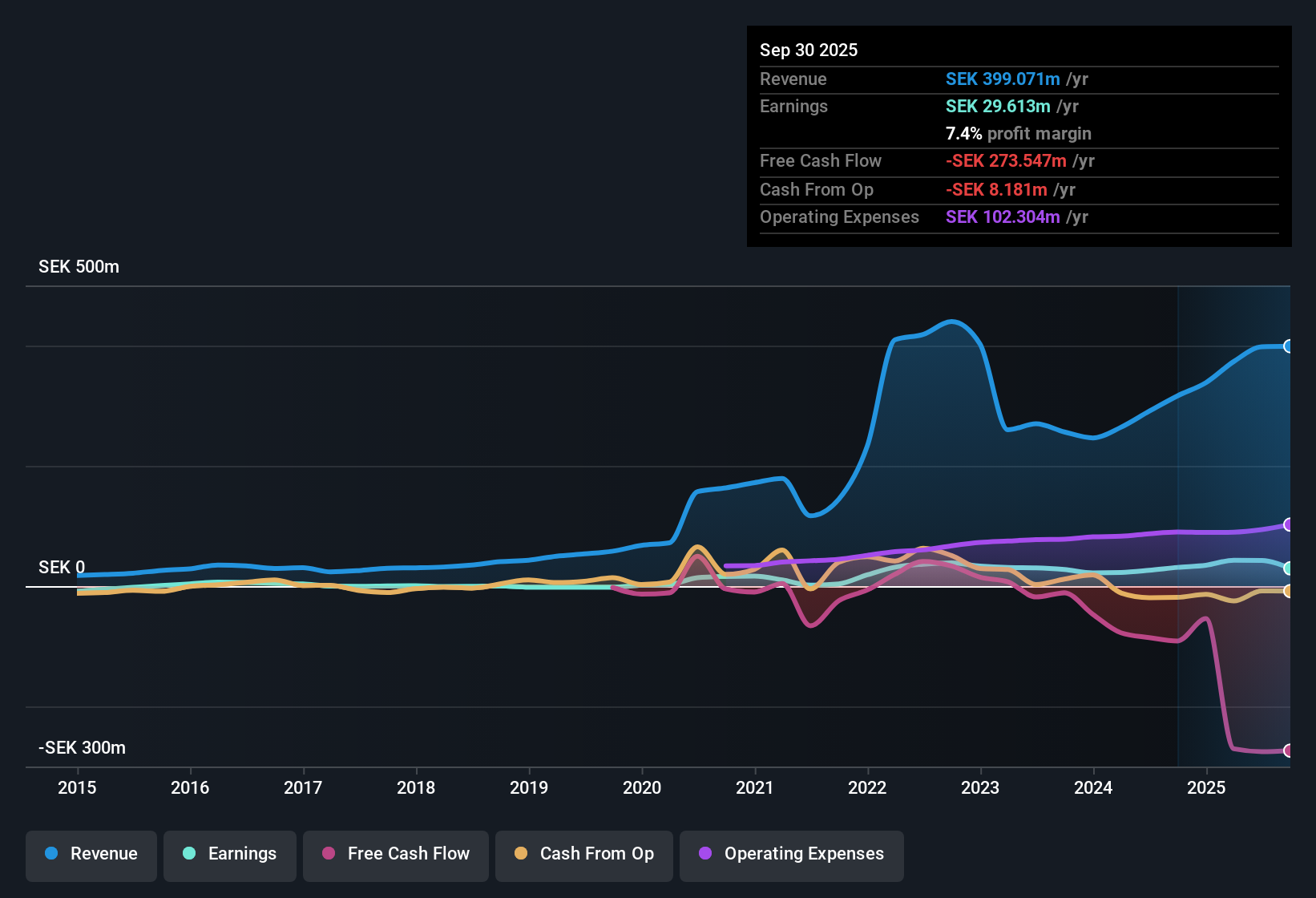Image resolution: width=1316 pixels, height=898 pixels.
Task: Toggle the Revenue series visibility
Action: 91,856
